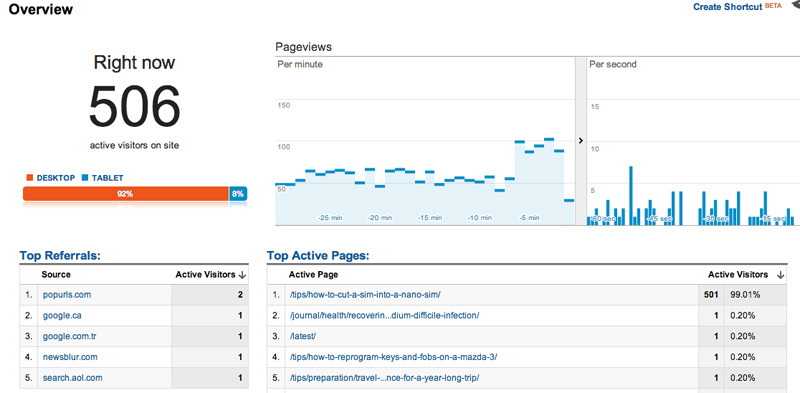Click the popurls.com visitor count 2
This screenshot has height=393, width=800.
[240, 295]
